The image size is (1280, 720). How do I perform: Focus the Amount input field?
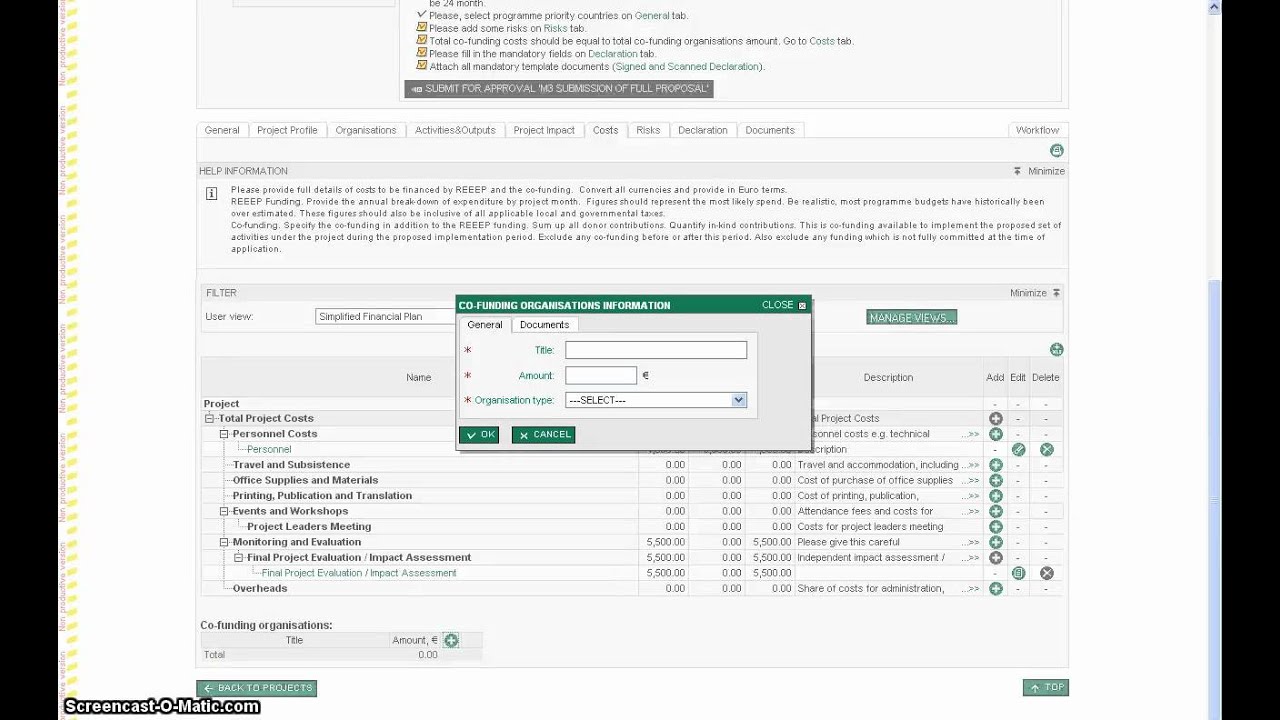click(601, 376)
